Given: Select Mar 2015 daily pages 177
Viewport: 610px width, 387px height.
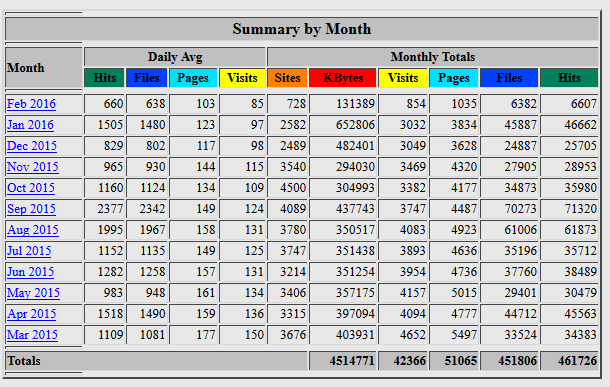Looking at the screenshot, I should click(205, 335).
